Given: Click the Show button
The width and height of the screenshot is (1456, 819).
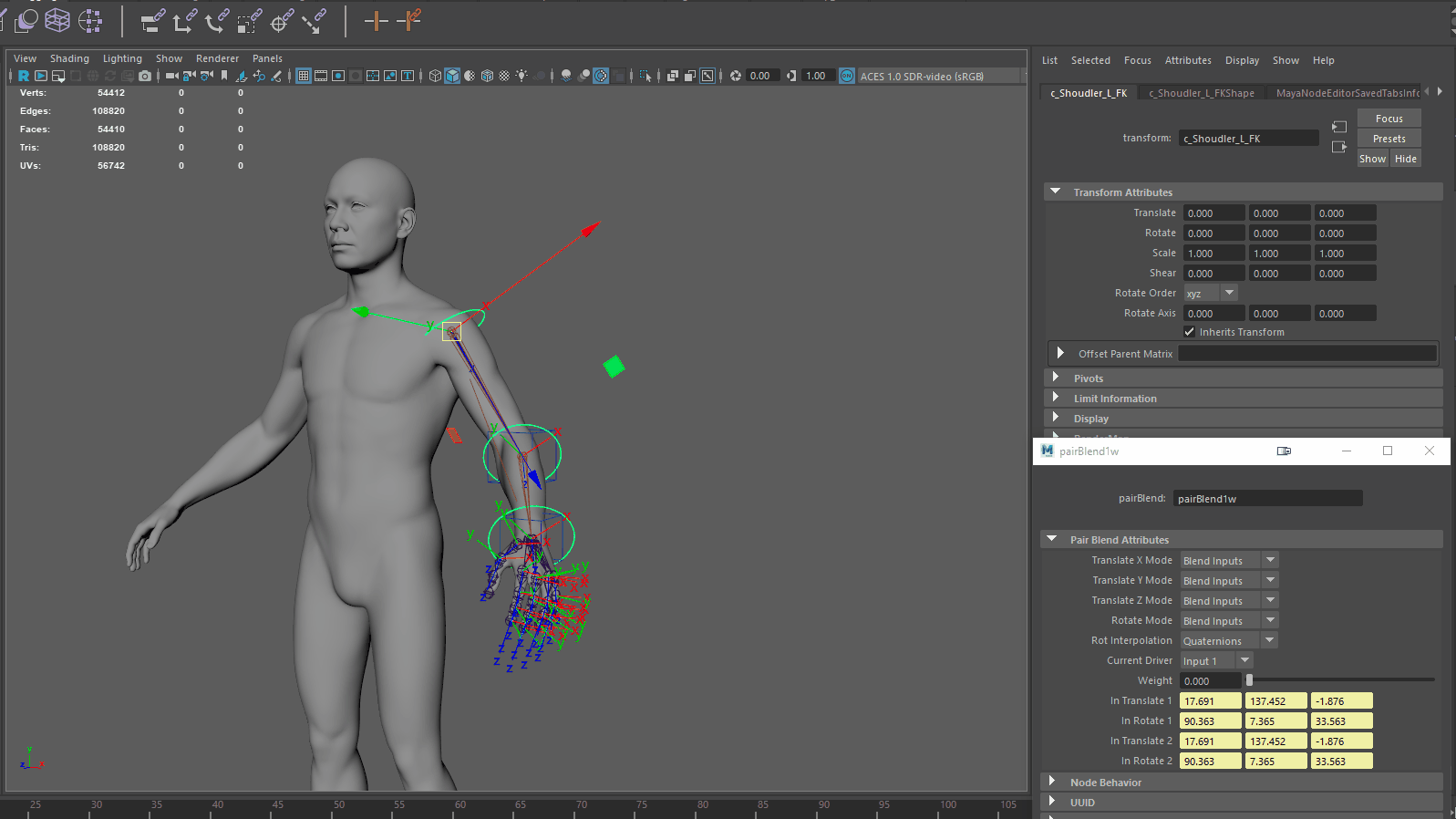Looking at the screenshot, I should tap(1372, 159).
